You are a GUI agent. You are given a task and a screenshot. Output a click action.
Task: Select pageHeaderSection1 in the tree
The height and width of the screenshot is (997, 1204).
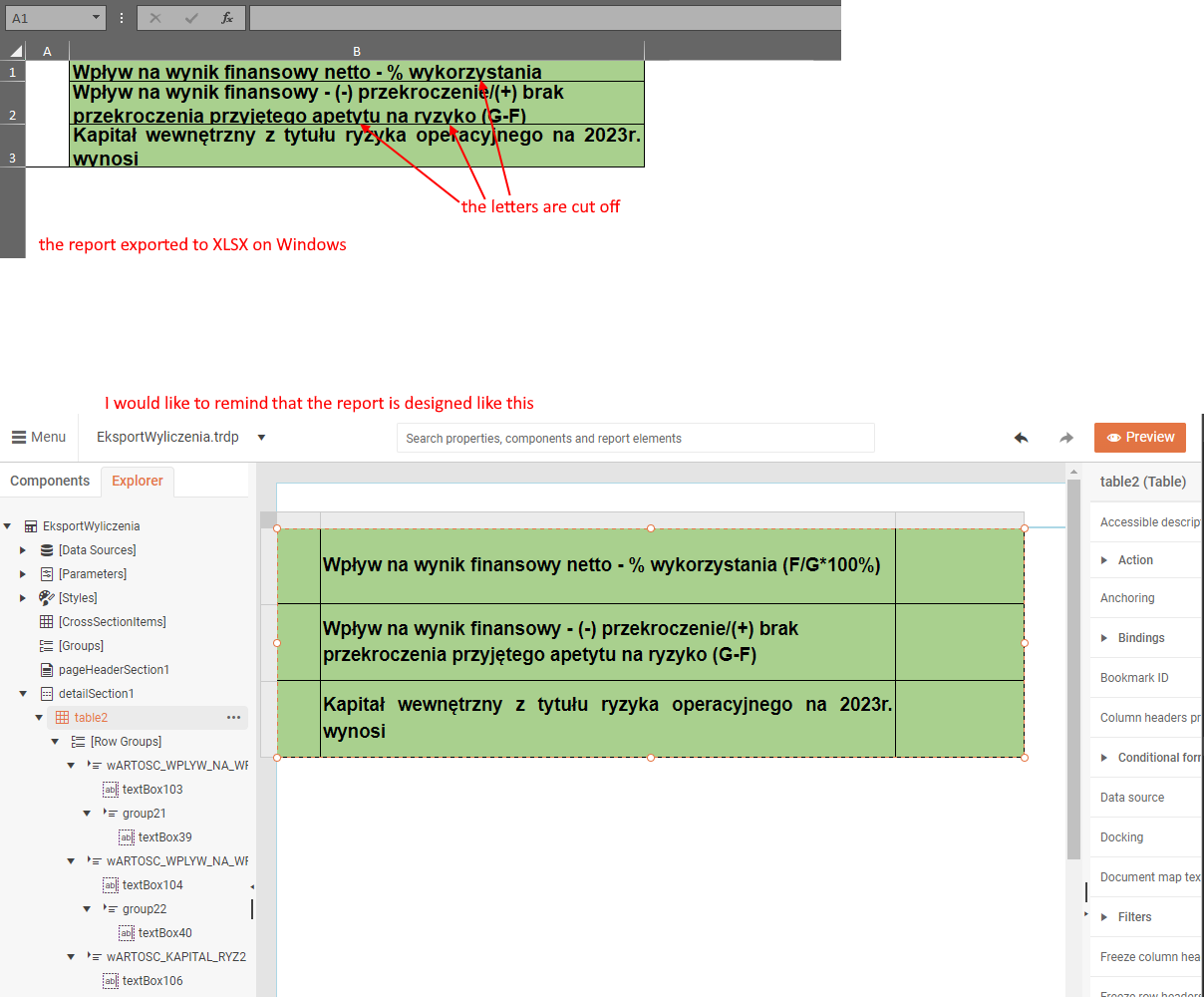(114, 670)
